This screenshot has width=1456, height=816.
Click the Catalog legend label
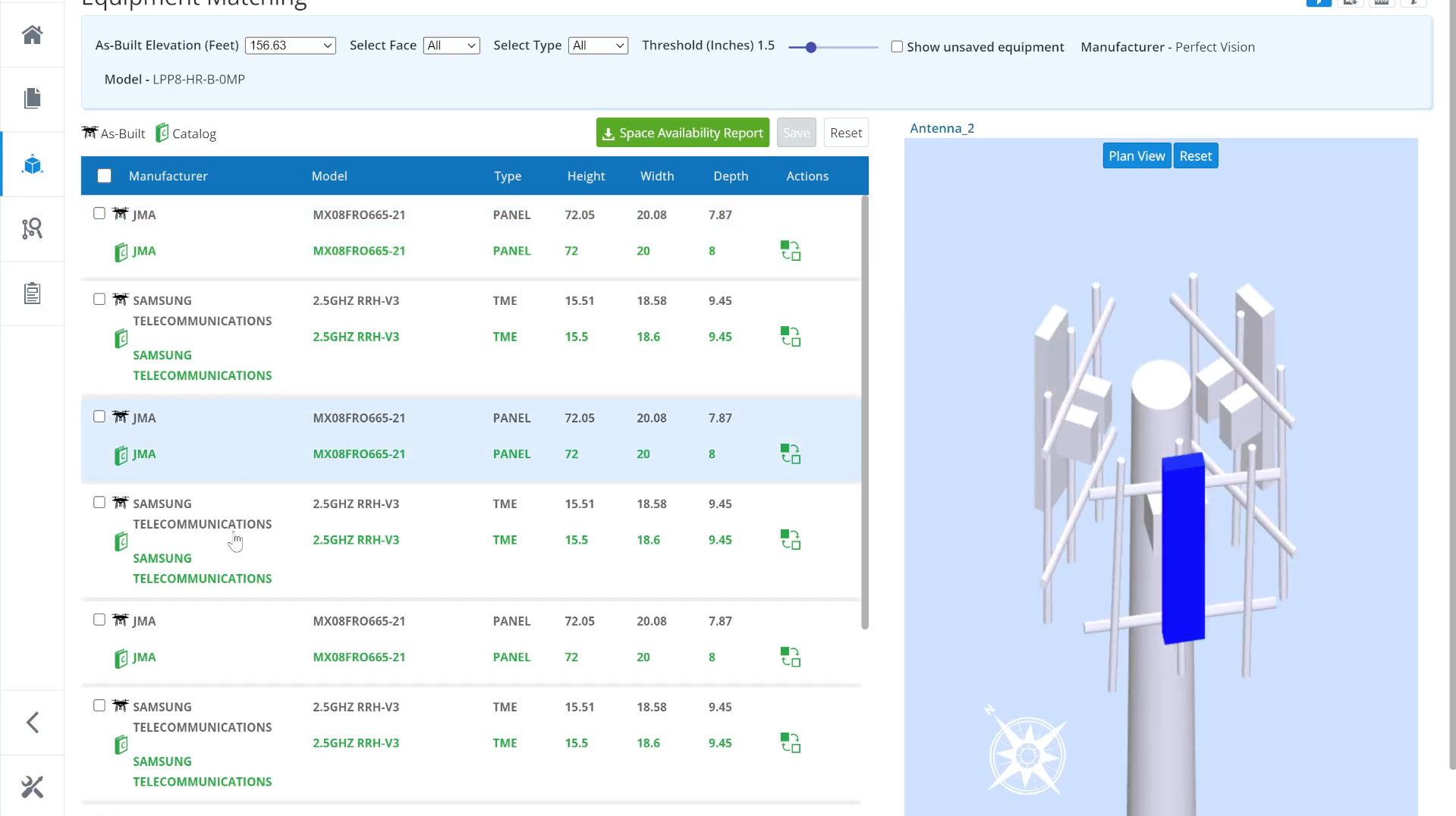pos(194,134)
